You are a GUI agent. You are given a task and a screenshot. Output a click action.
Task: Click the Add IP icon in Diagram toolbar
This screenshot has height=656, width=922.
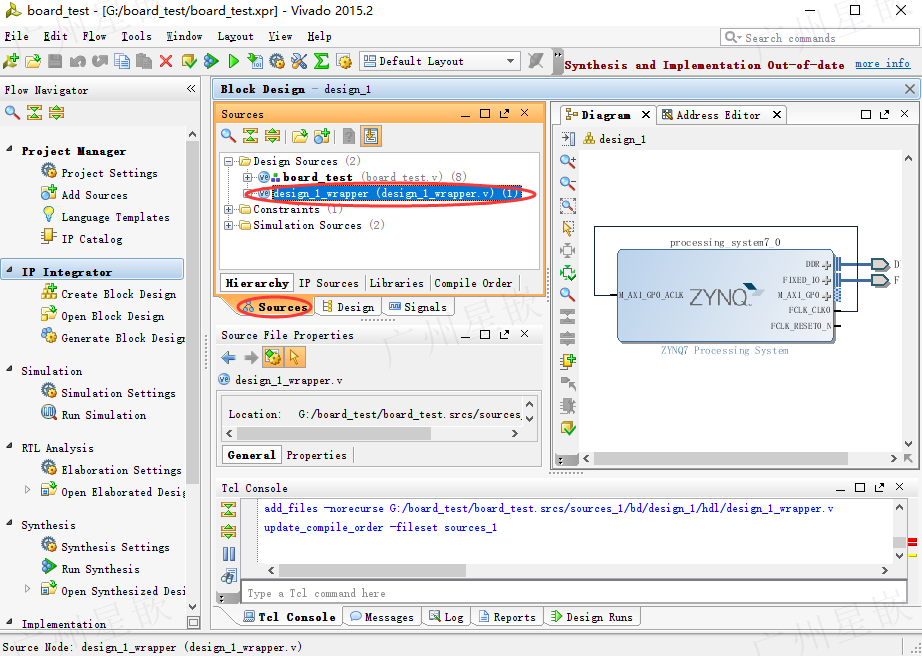click(x=567, y=362)
